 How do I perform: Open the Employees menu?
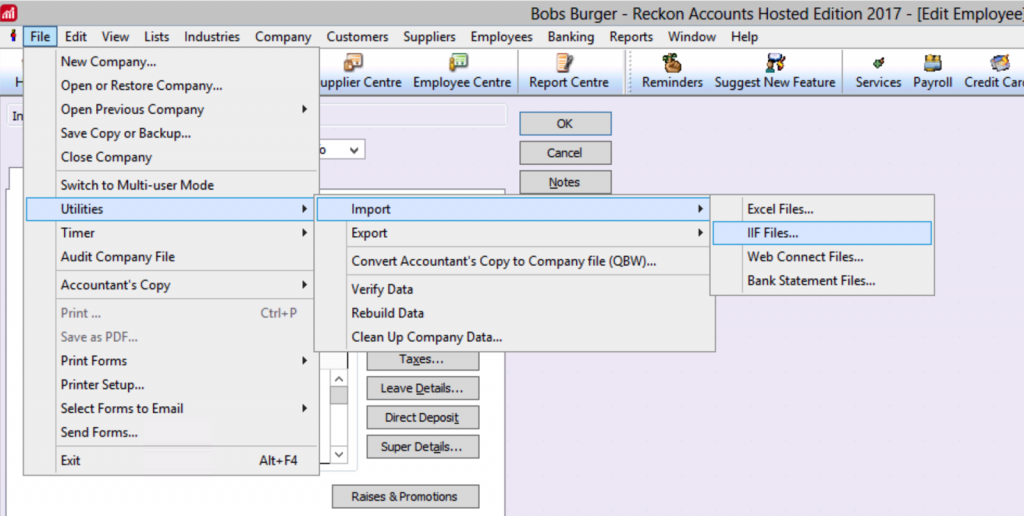(x=502, y=37)
